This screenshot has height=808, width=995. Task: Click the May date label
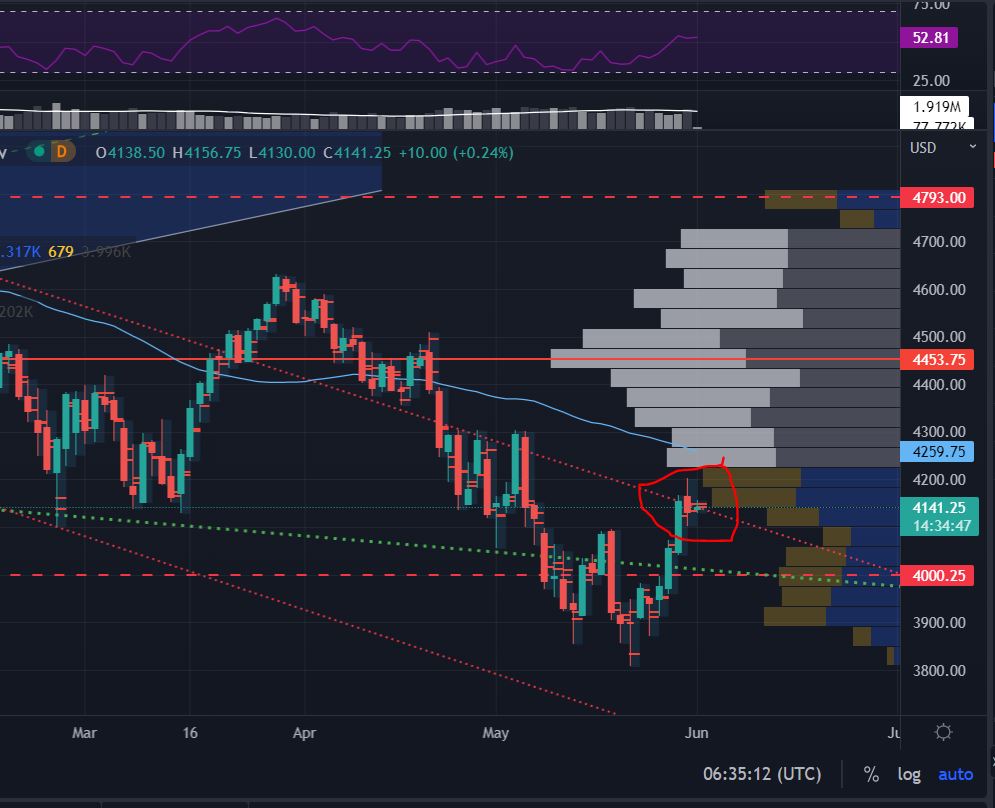point(496,733)
